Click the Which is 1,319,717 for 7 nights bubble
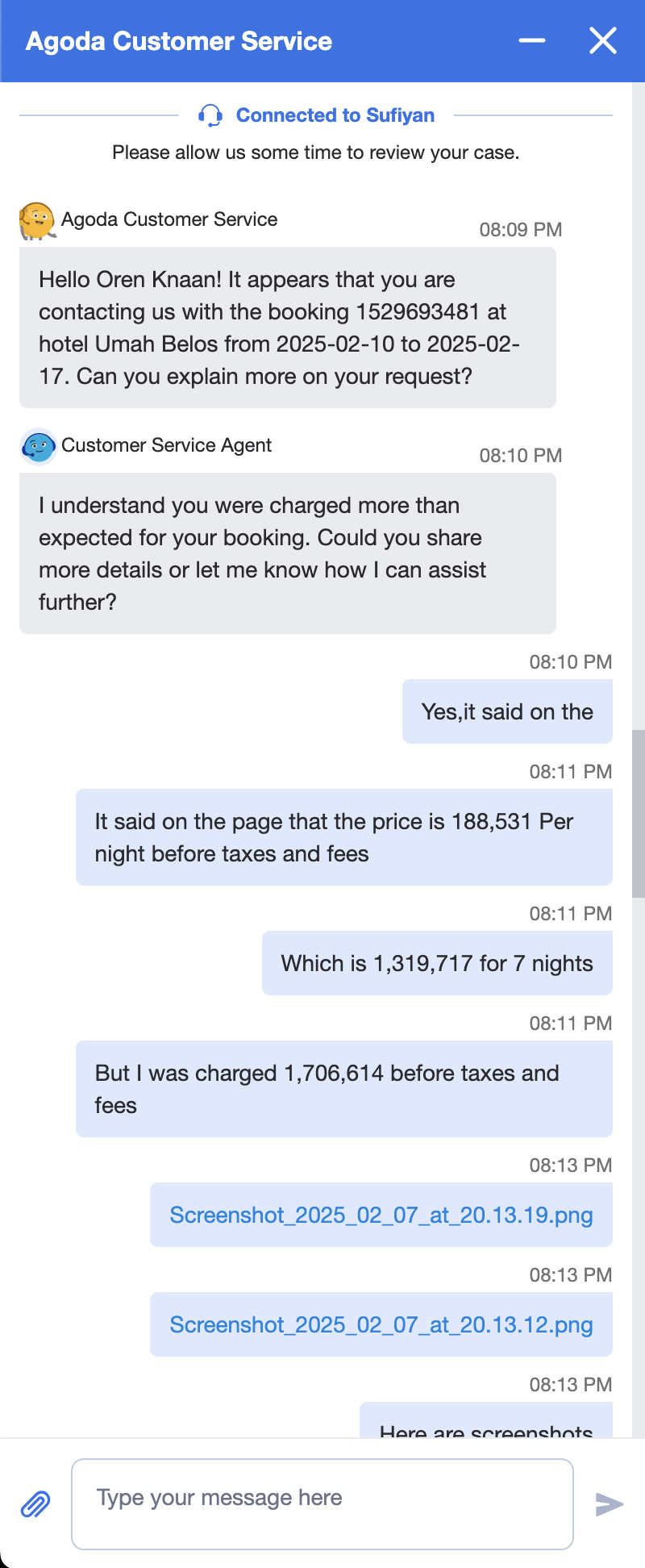This screenshot has width=645, height=1568. [437, 963]
